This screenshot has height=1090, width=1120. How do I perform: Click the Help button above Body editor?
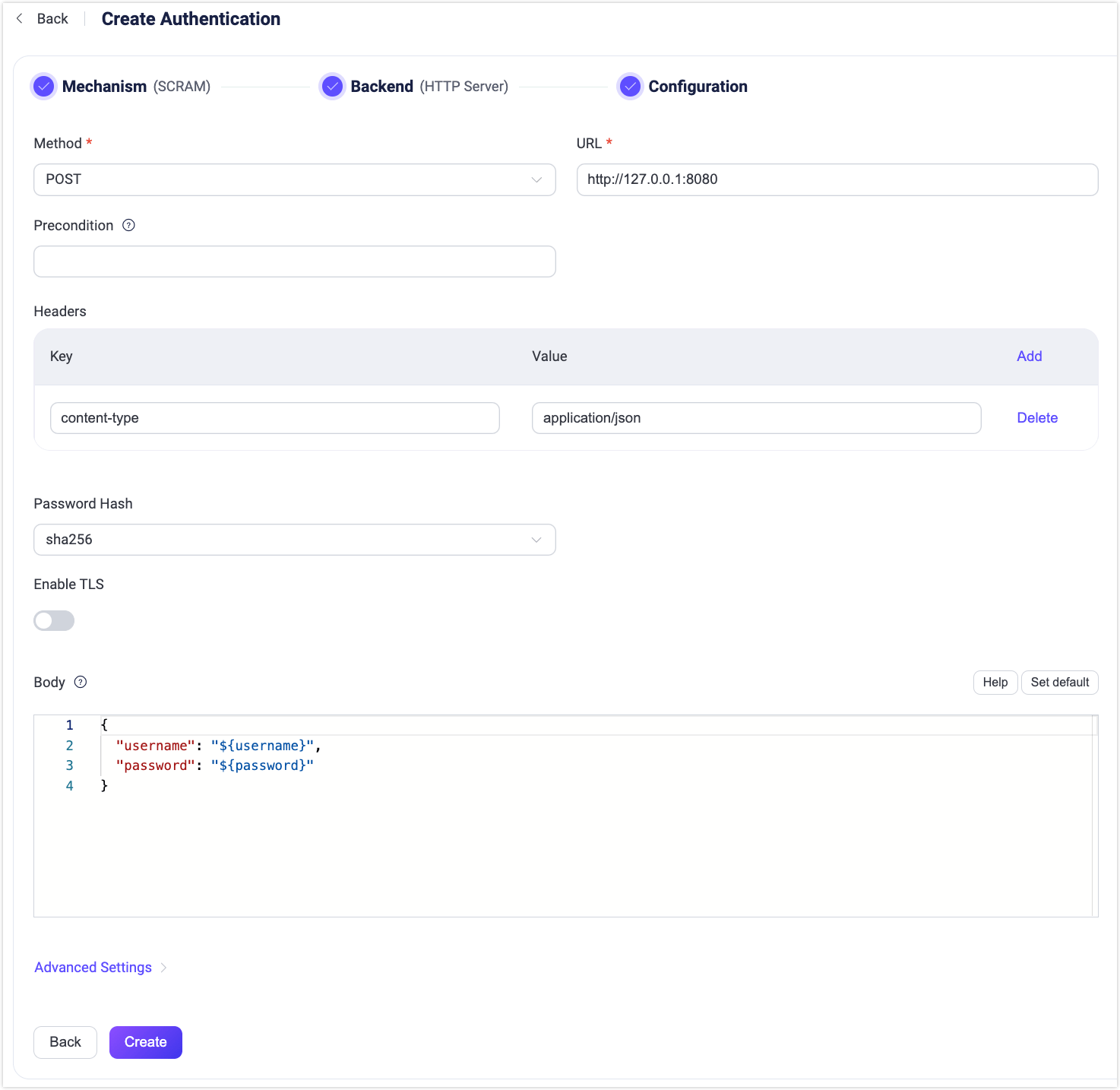point(995,683)
